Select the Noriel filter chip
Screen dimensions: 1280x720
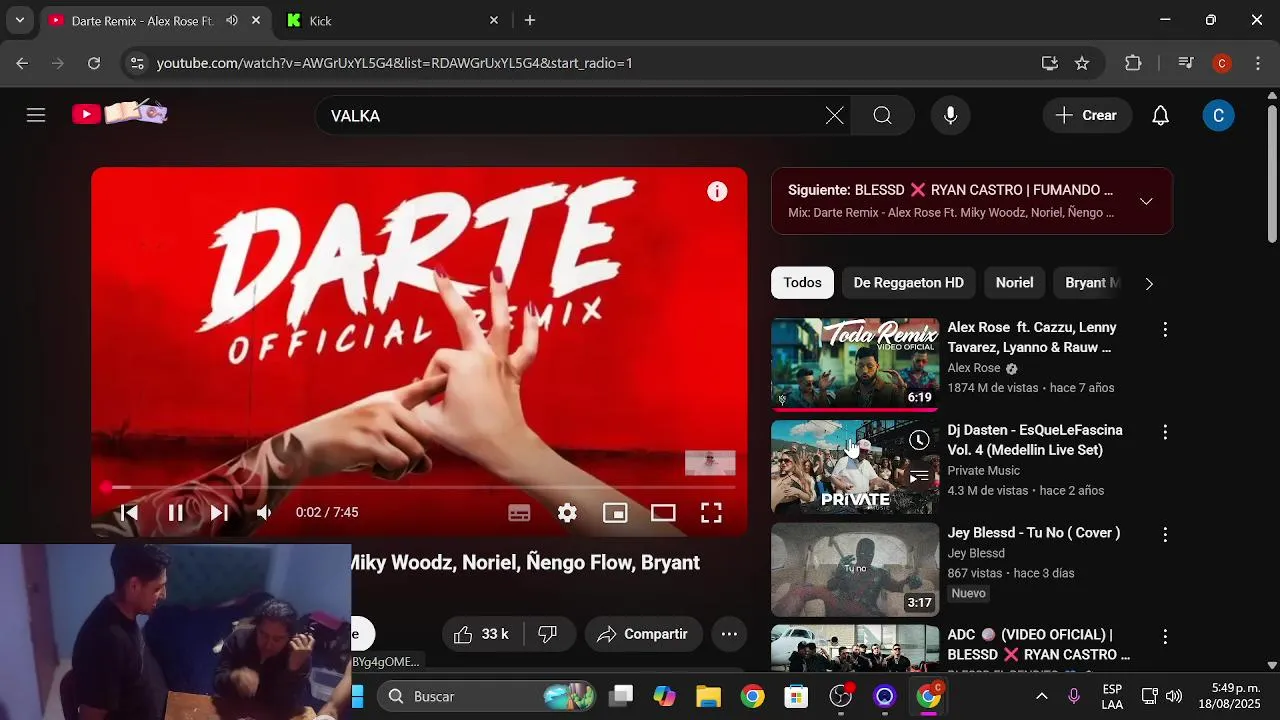click(x=1014, y=283)
